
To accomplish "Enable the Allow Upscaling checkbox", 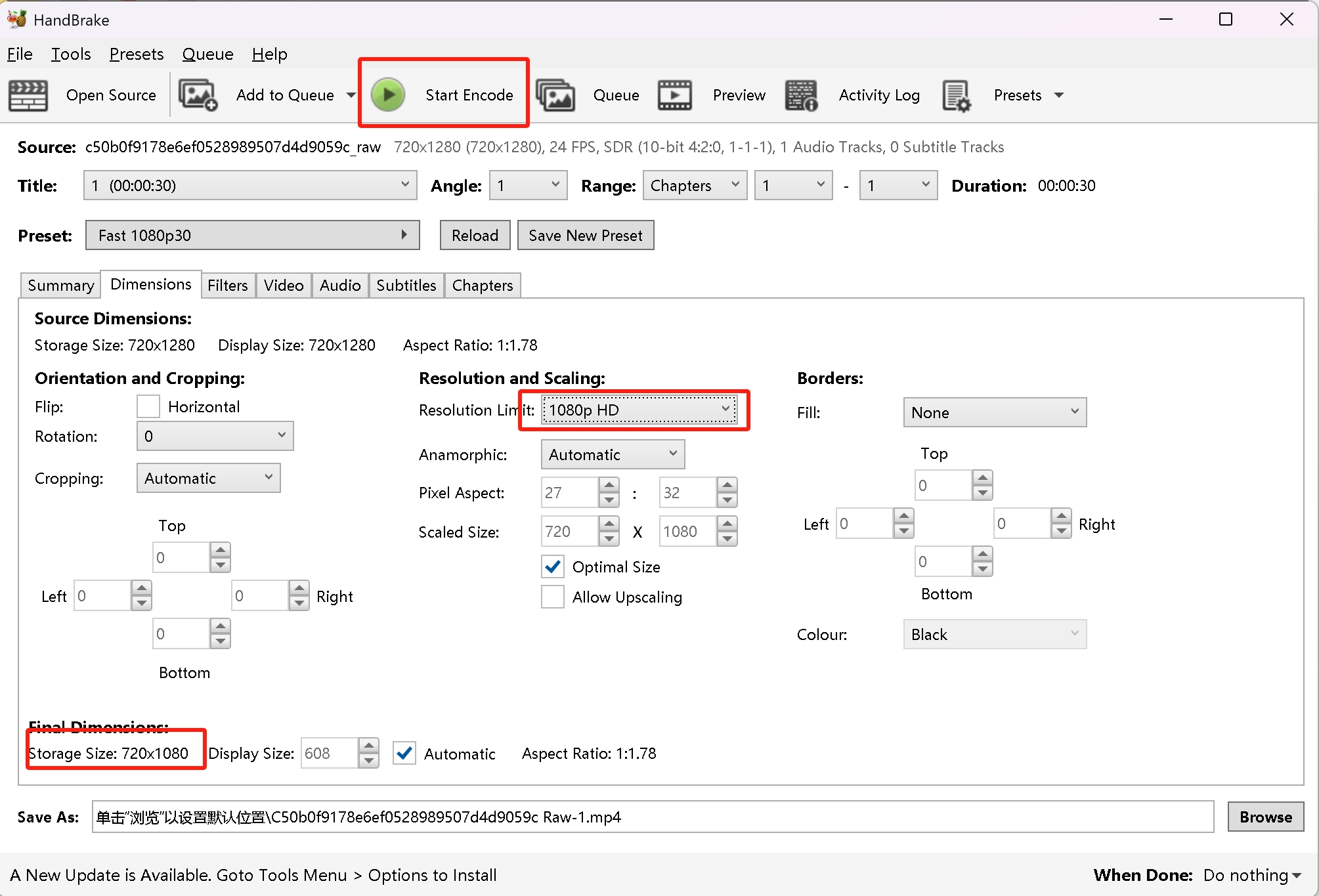I will (553, 597).
